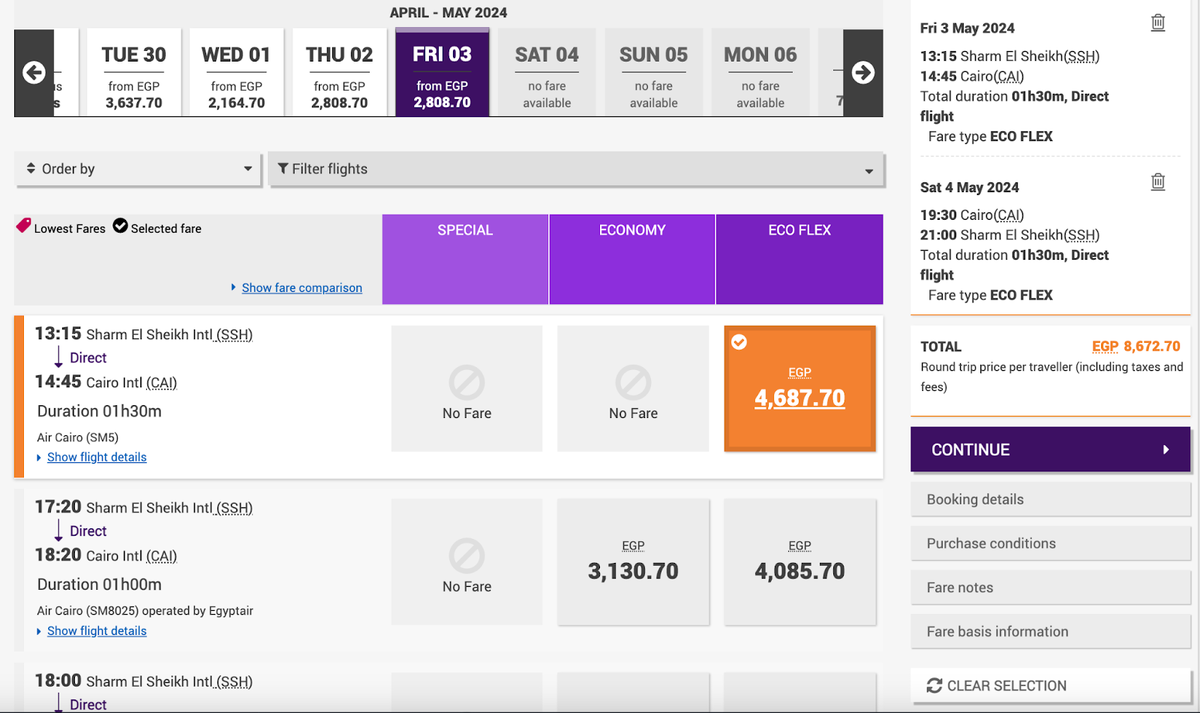The width and height of the screenshot is (1200, 713).
Task: Select FRI 03 date tab
Action: click(x=442, y=73)
